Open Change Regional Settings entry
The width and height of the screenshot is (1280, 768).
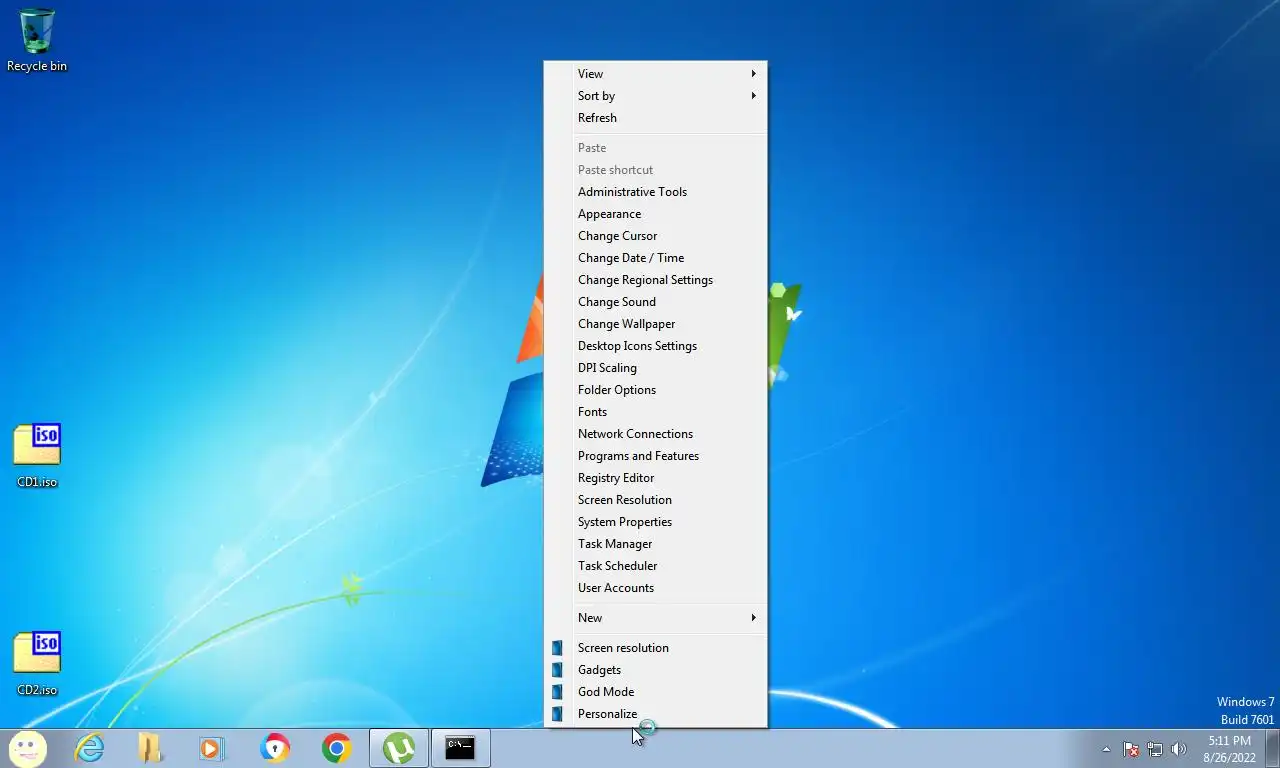pyautogui.click(x=655, y=280)
